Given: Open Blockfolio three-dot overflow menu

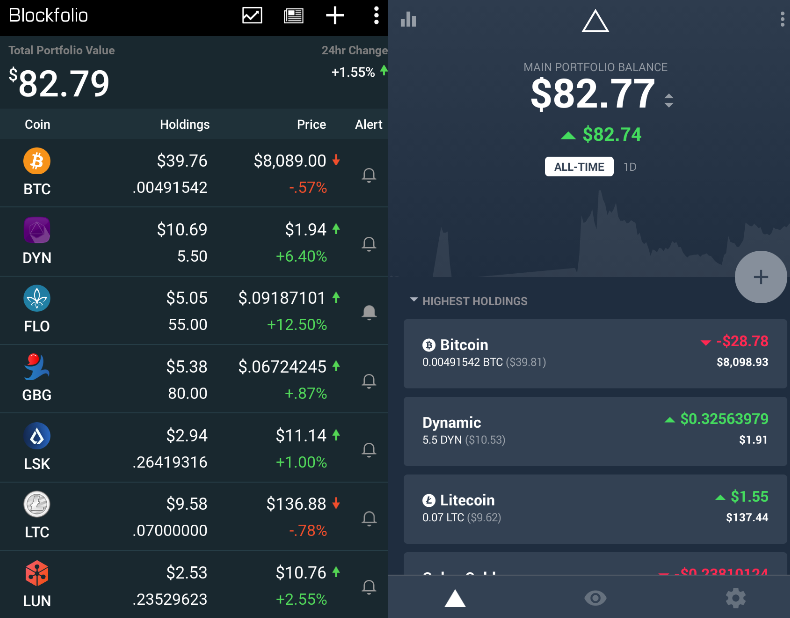Looking at the screenshot, I should point(376,15).
